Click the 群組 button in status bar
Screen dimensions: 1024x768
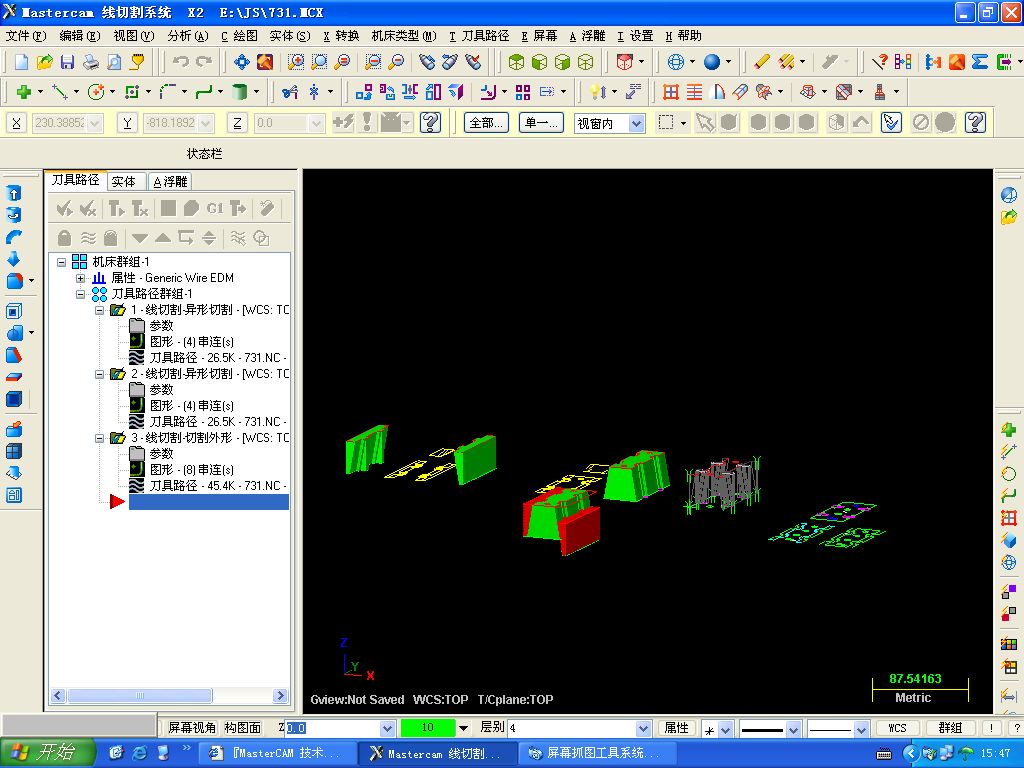tap(950, 728)
